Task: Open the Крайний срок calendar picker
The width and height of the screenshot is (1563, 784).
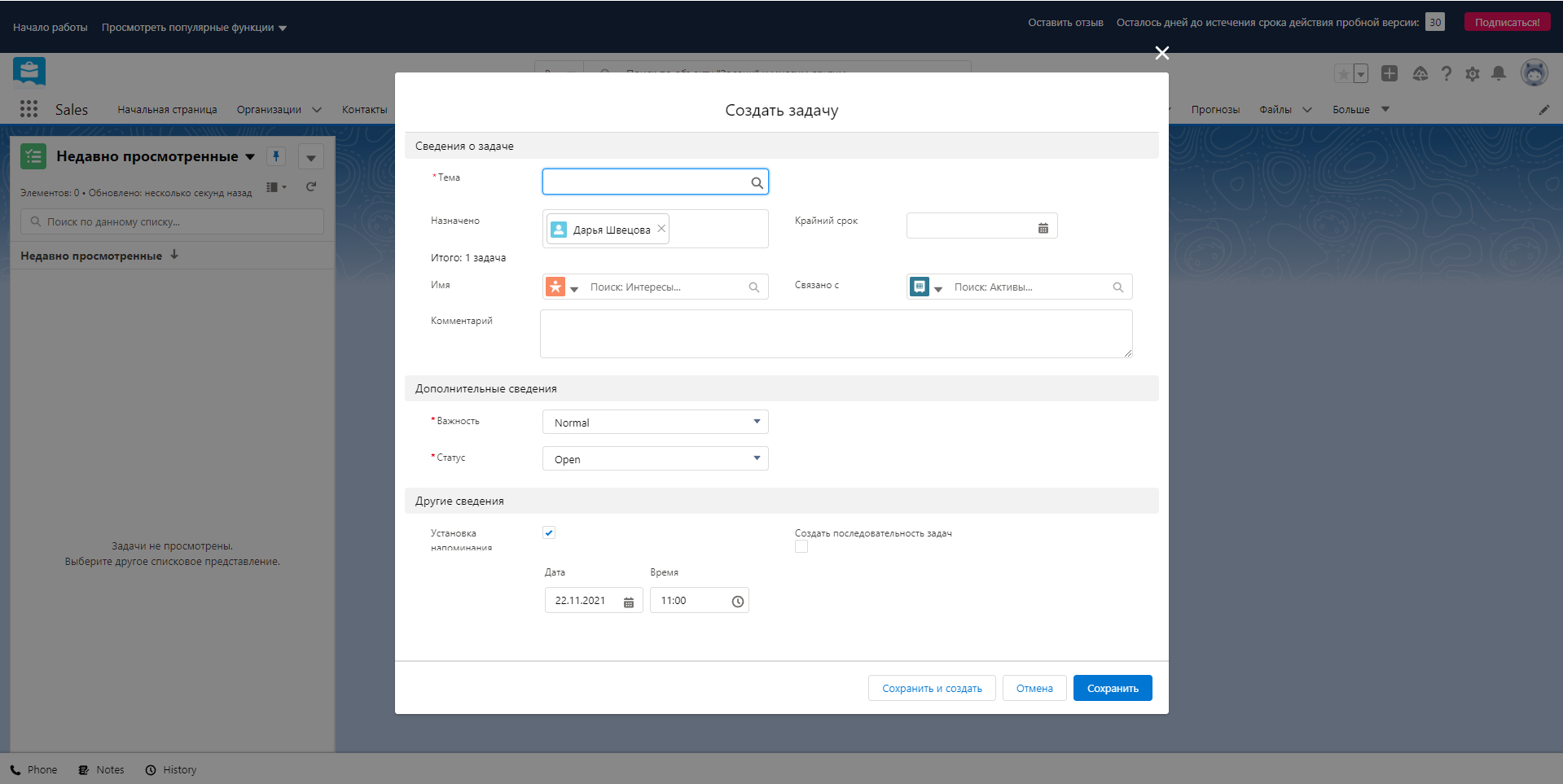Action: click(x=1043, y=228)
